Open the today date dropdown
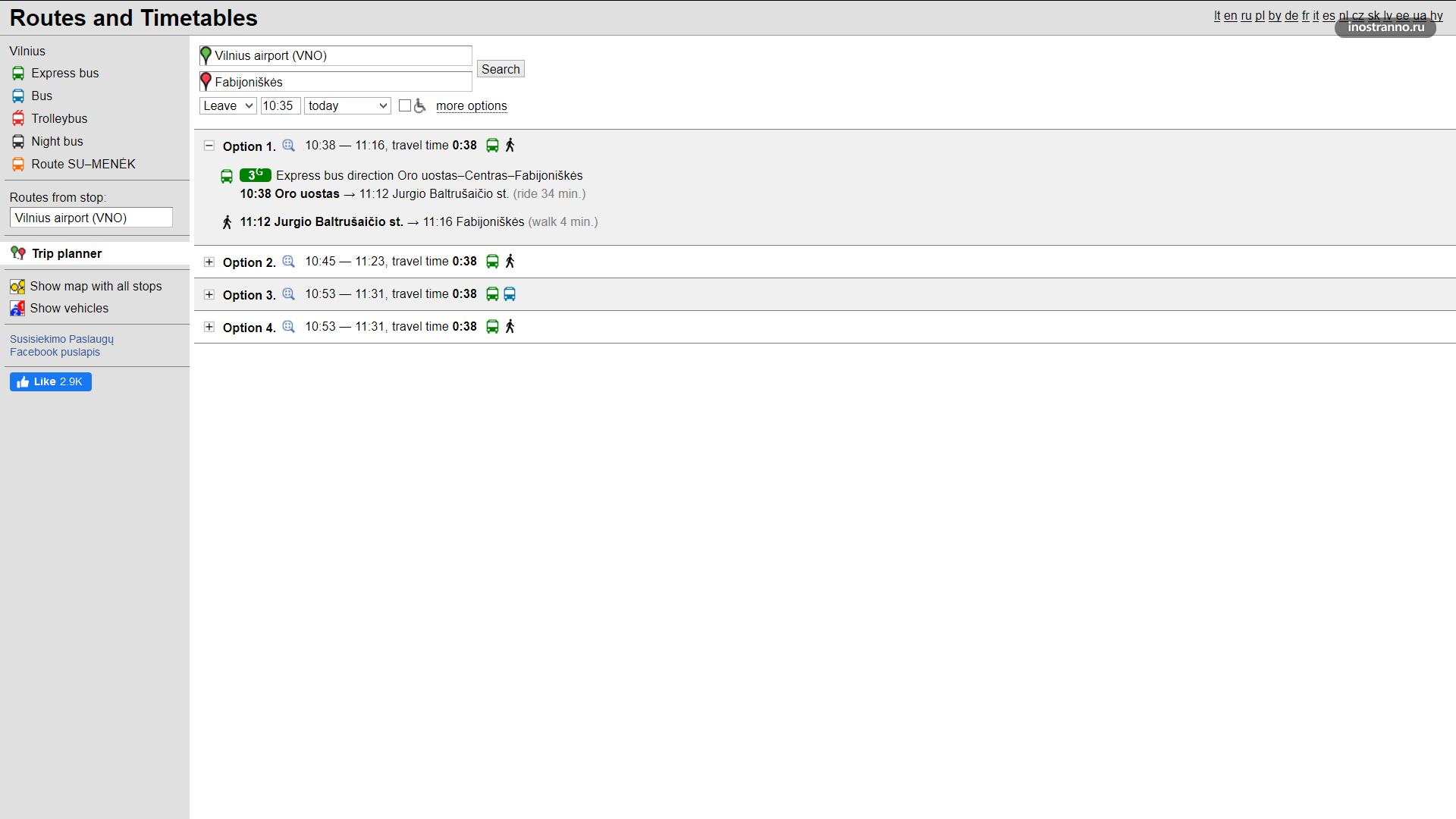1456x819 pixels. (347, 105)
